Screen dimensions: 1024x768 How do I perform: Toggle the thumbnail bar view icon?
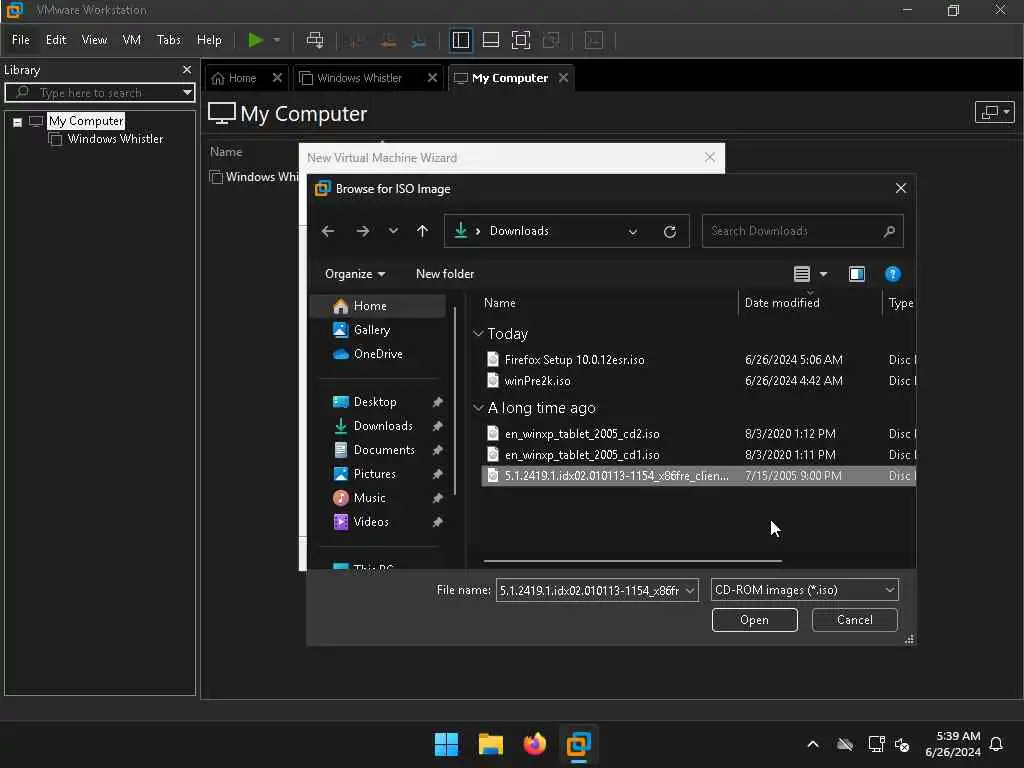[x=490, y=40]
